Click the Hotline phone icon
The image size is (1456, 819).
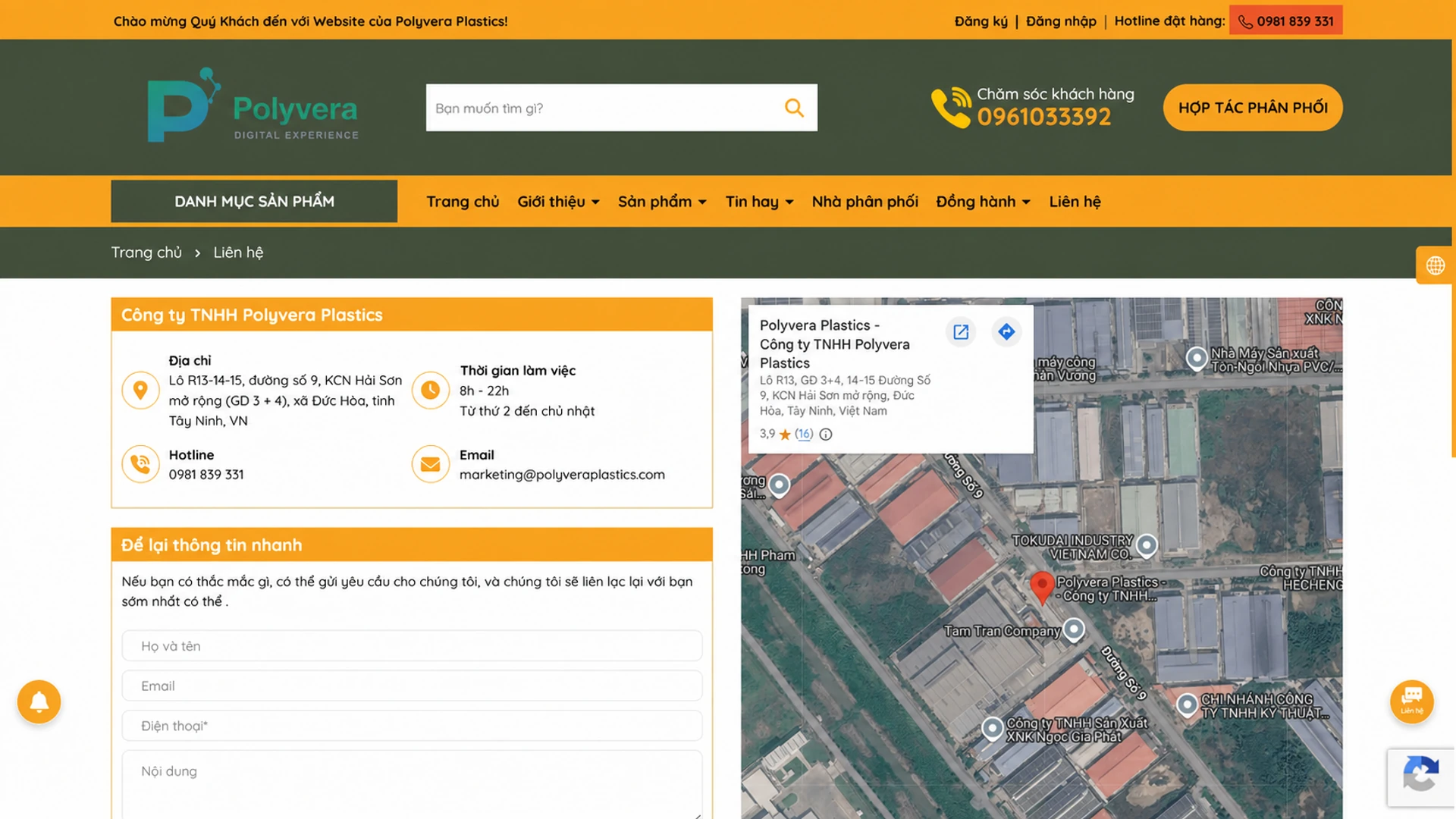coord(140,464)
